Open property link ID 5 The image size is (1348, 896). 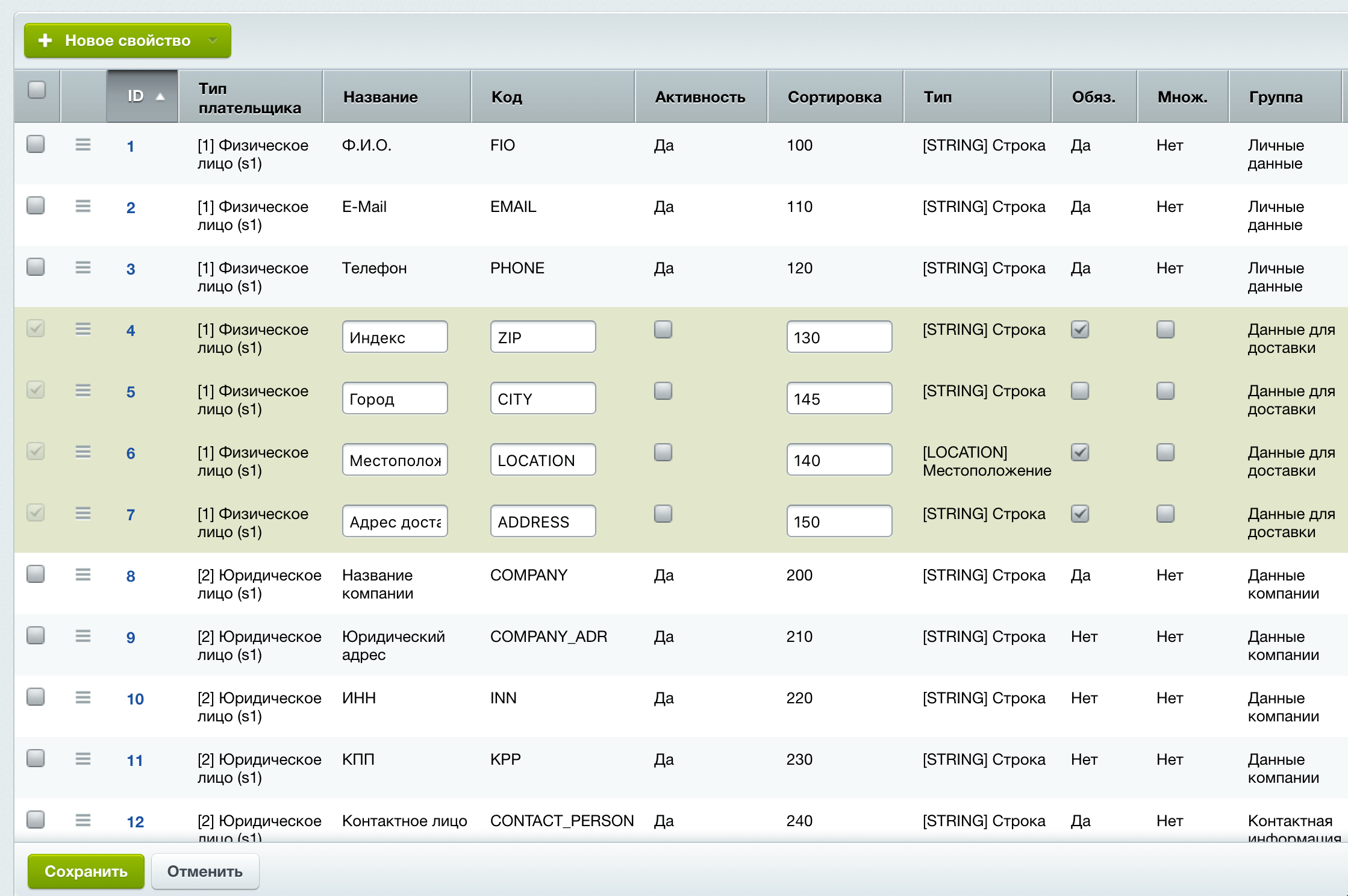tap(131, 392)
